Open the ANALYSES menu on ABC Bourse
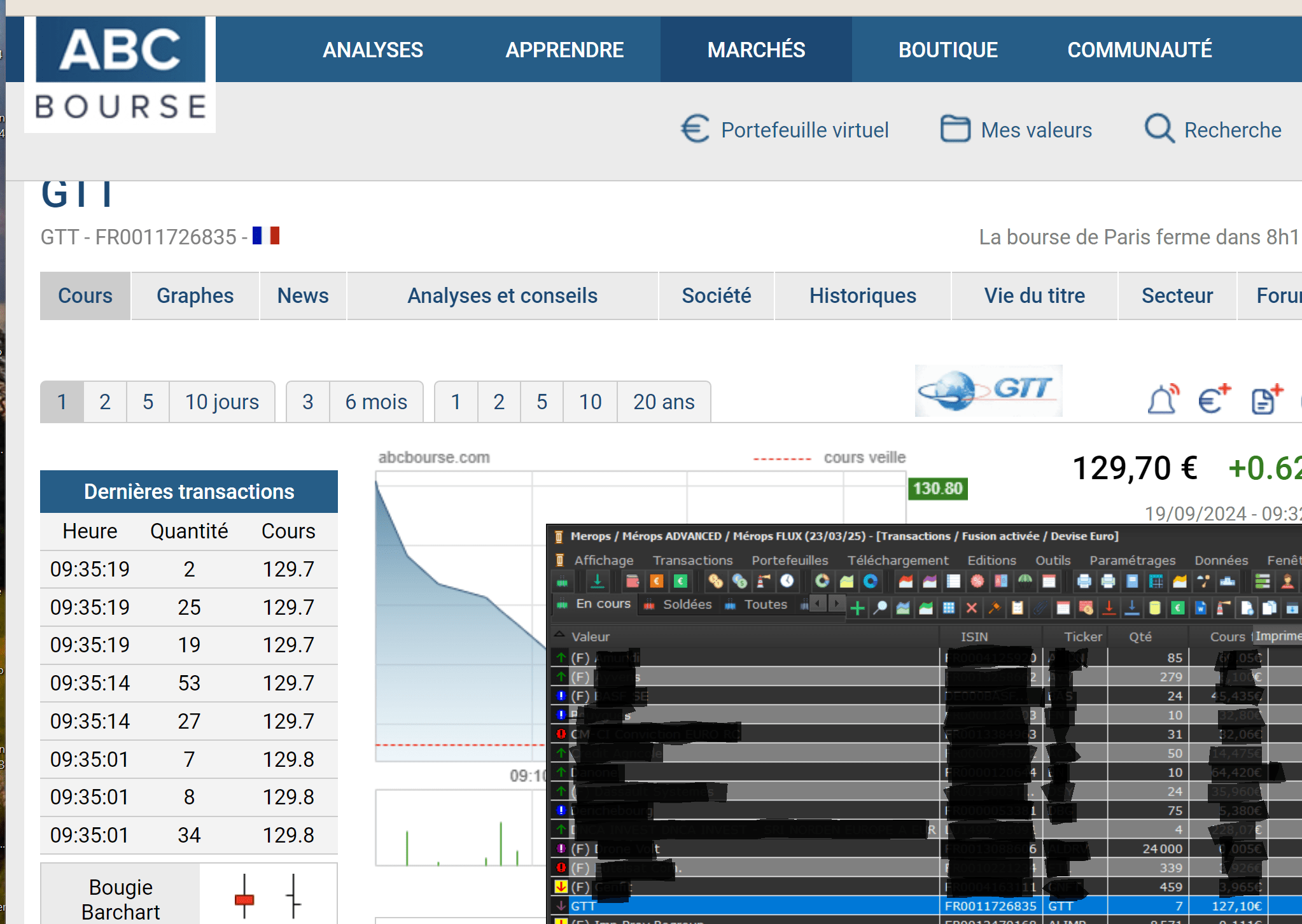Screen dimensions: 1302x924 [373, 50]
